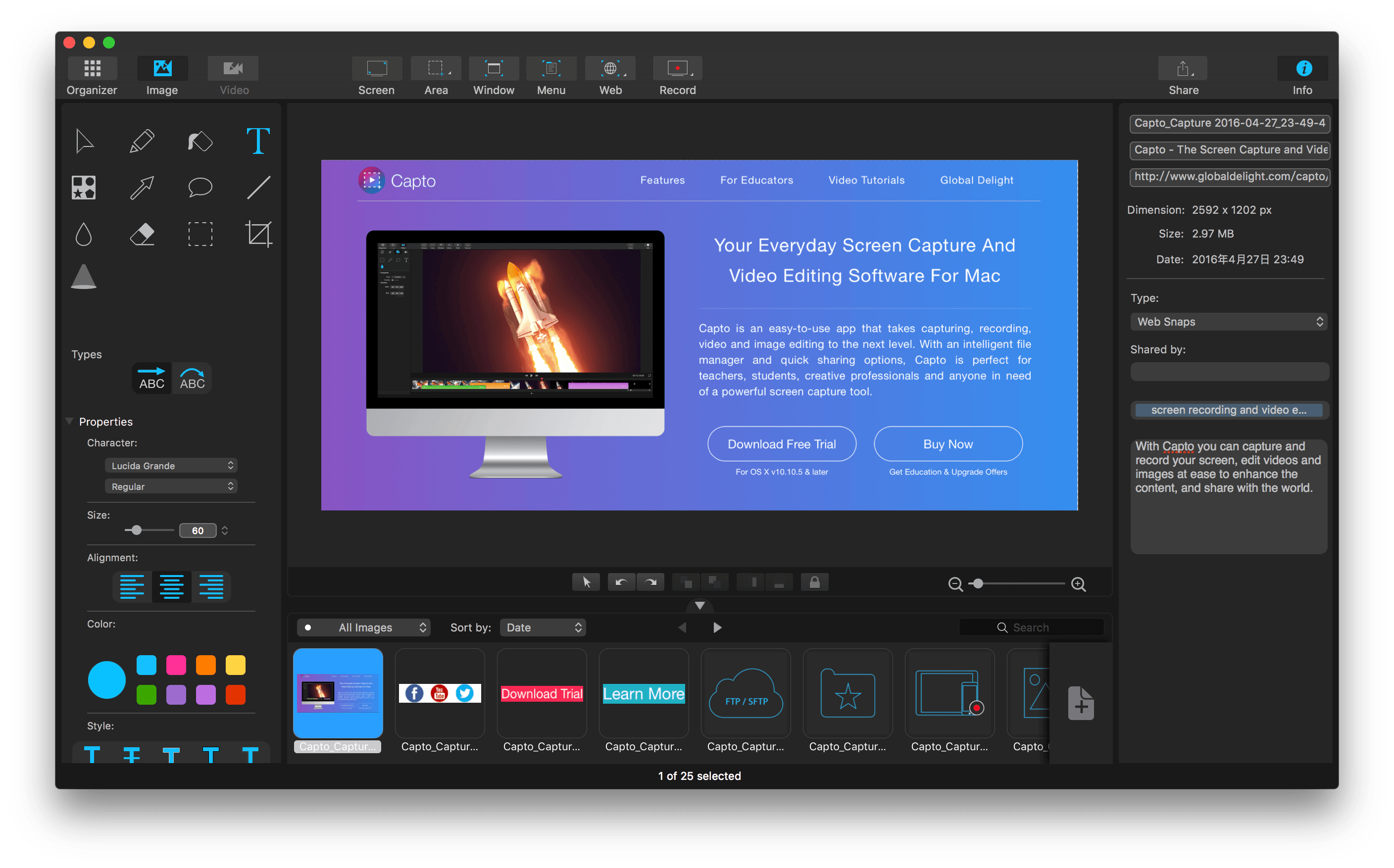Select the shapes tool
This screenshot has width=1394, height=868.
(x=83, y=188)
